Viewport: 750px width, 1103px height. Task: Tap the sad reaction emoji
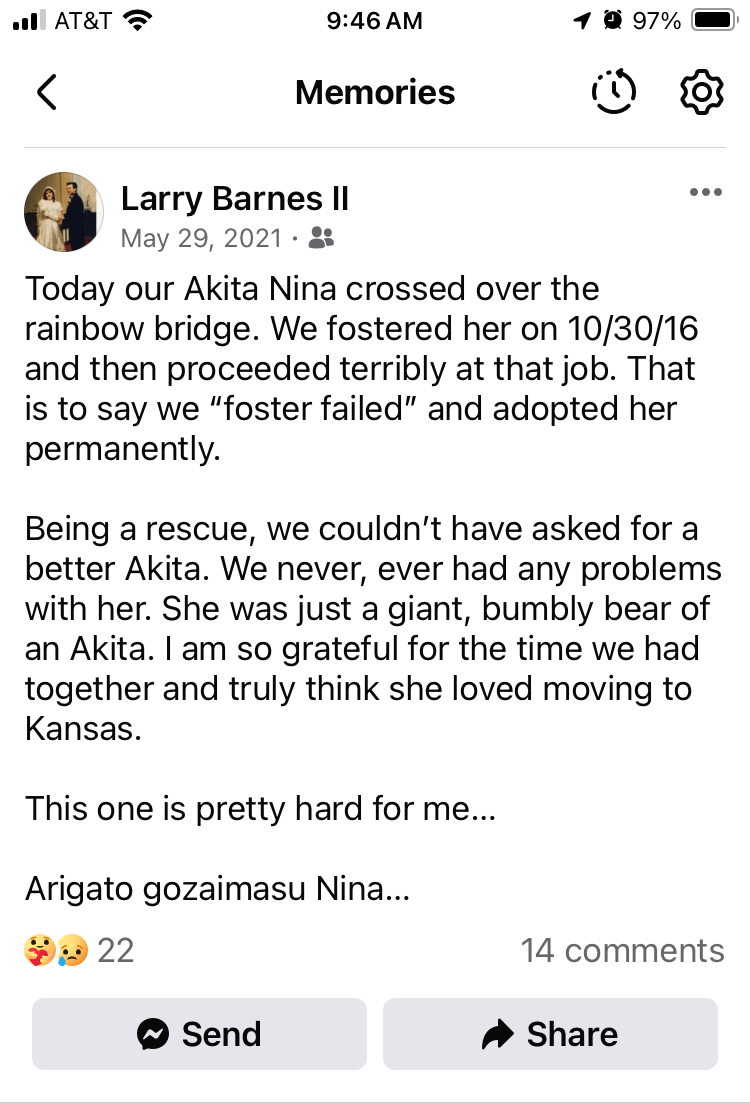71,950
